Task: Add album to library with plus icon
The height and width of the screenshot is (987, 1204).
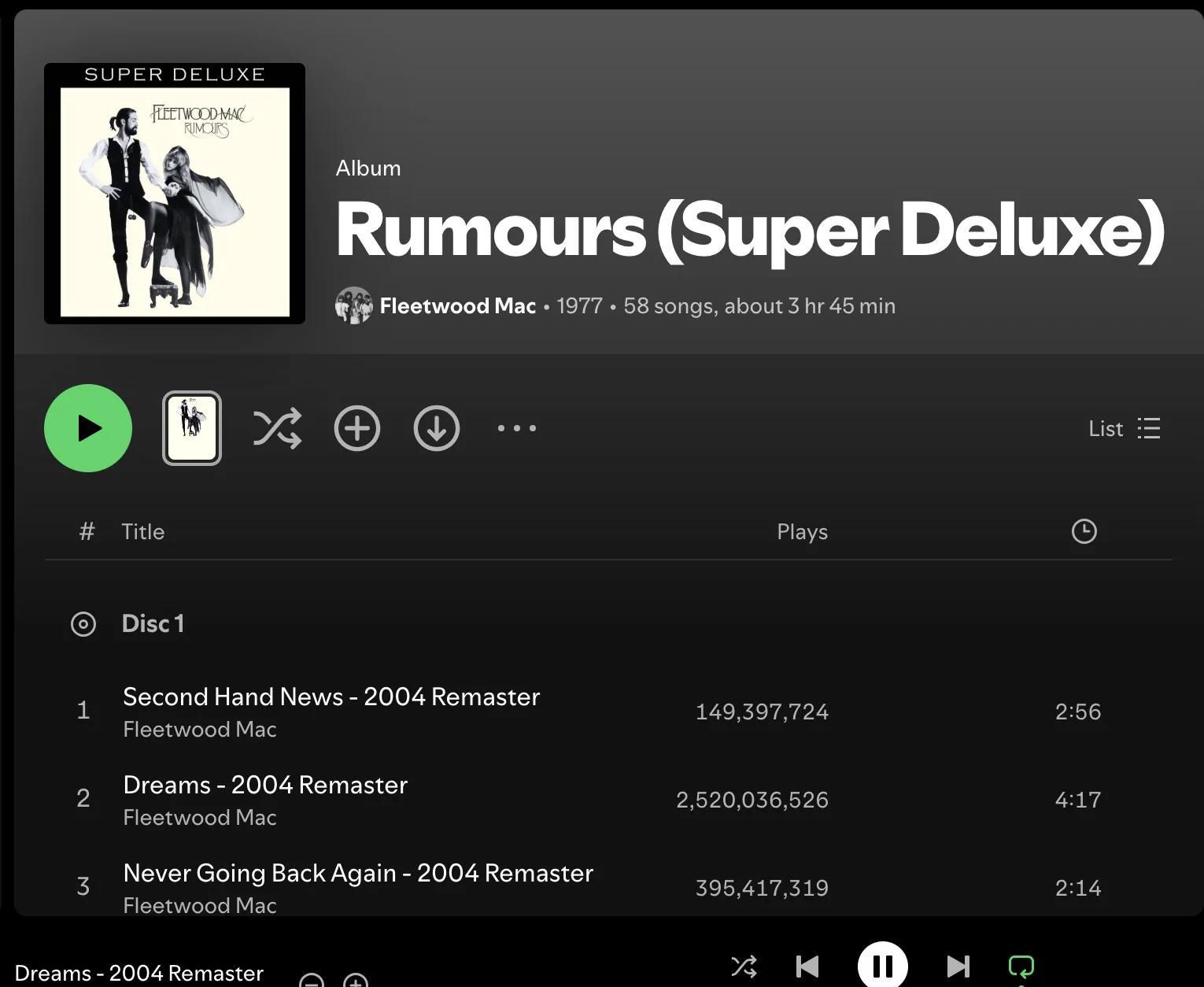Action: point(357,428)
